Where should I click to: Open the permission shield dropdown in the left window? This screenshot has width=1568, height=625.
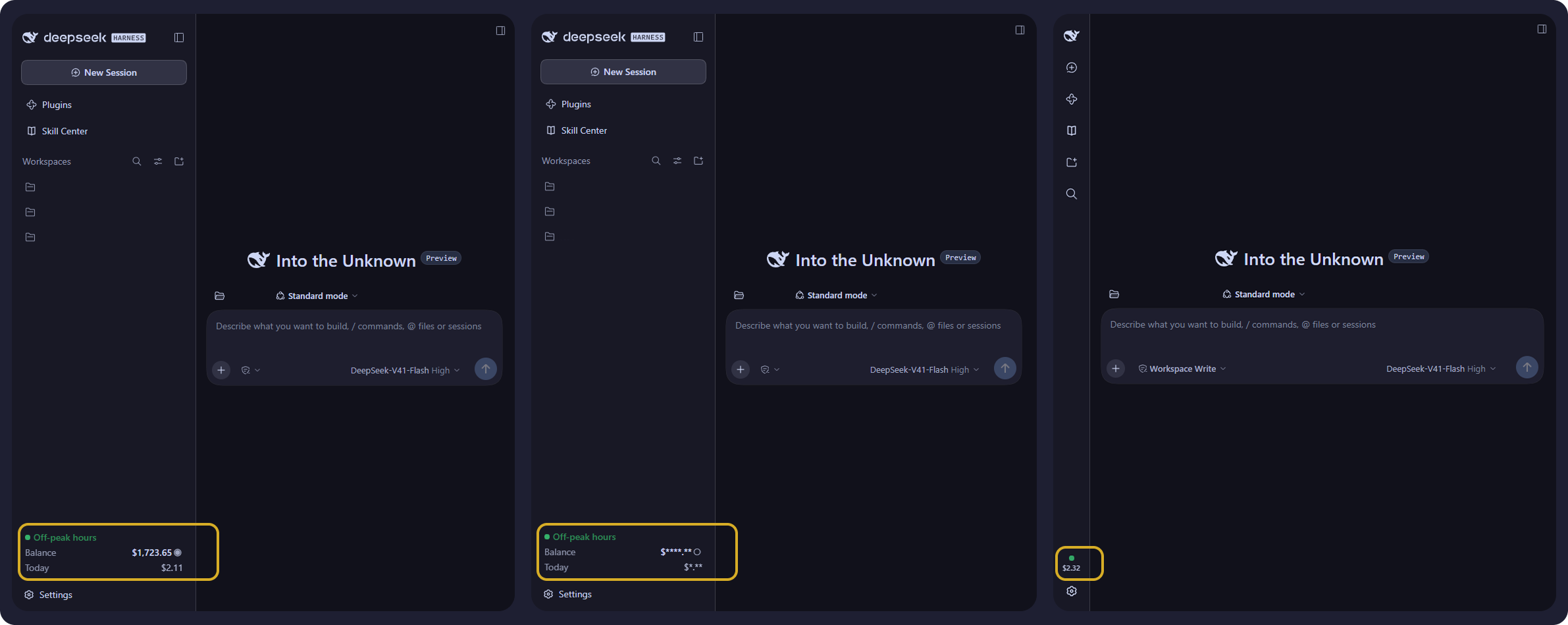click(251, 370)
